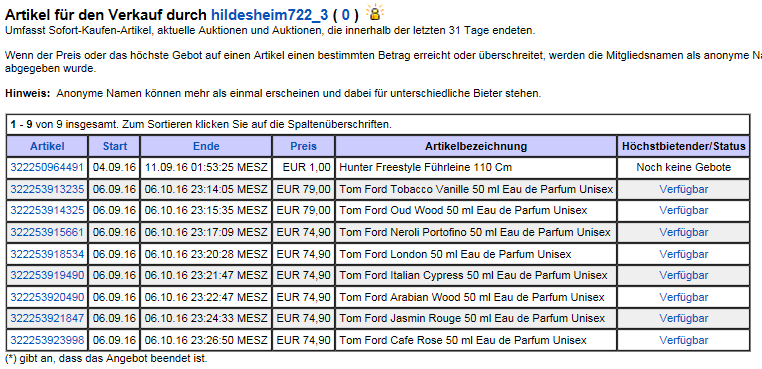Open item number 322253919490
762x369 pixels.
tap(47, 275)
